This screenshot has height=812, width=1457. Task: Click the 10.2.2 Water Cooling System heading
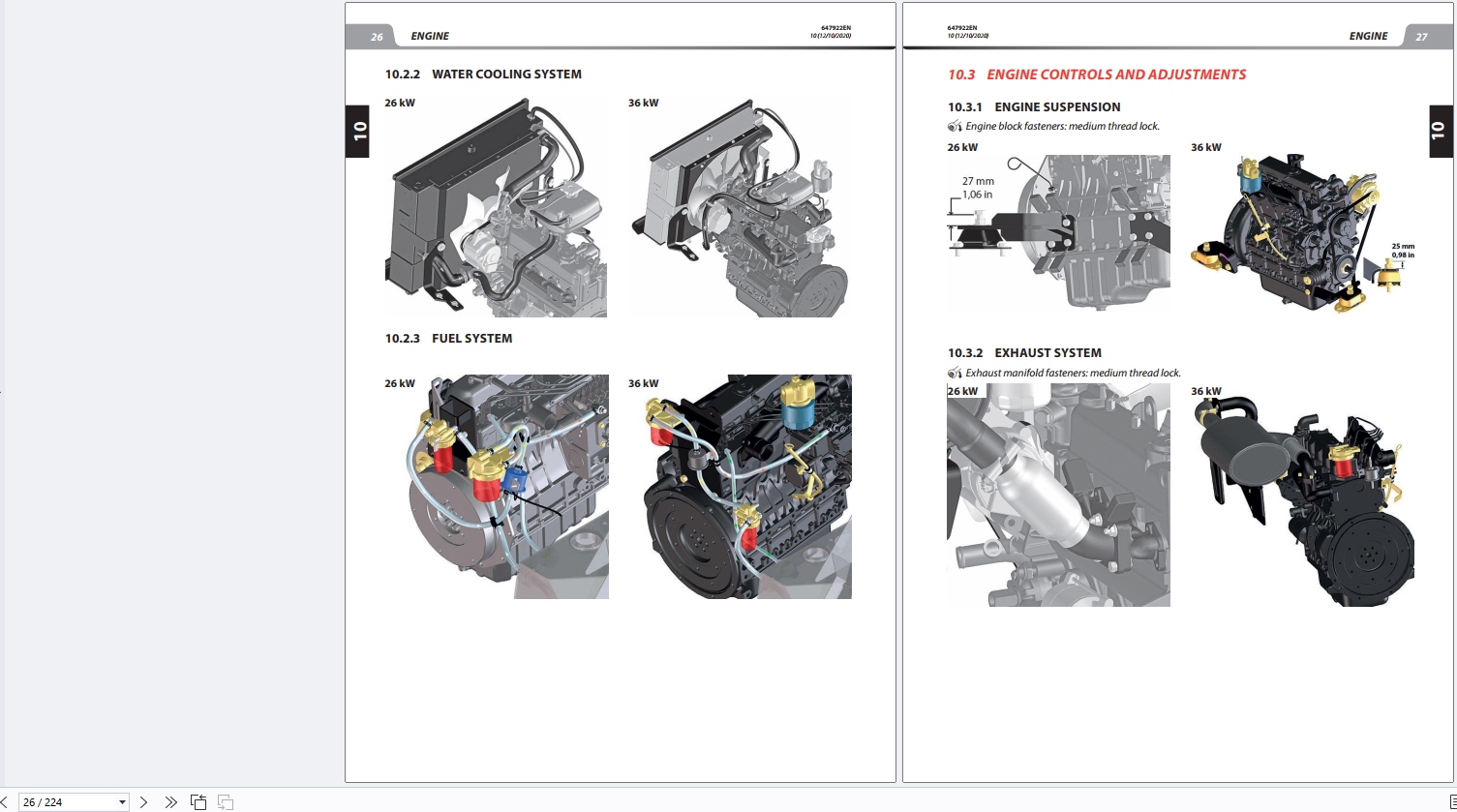tap(483, 75)
